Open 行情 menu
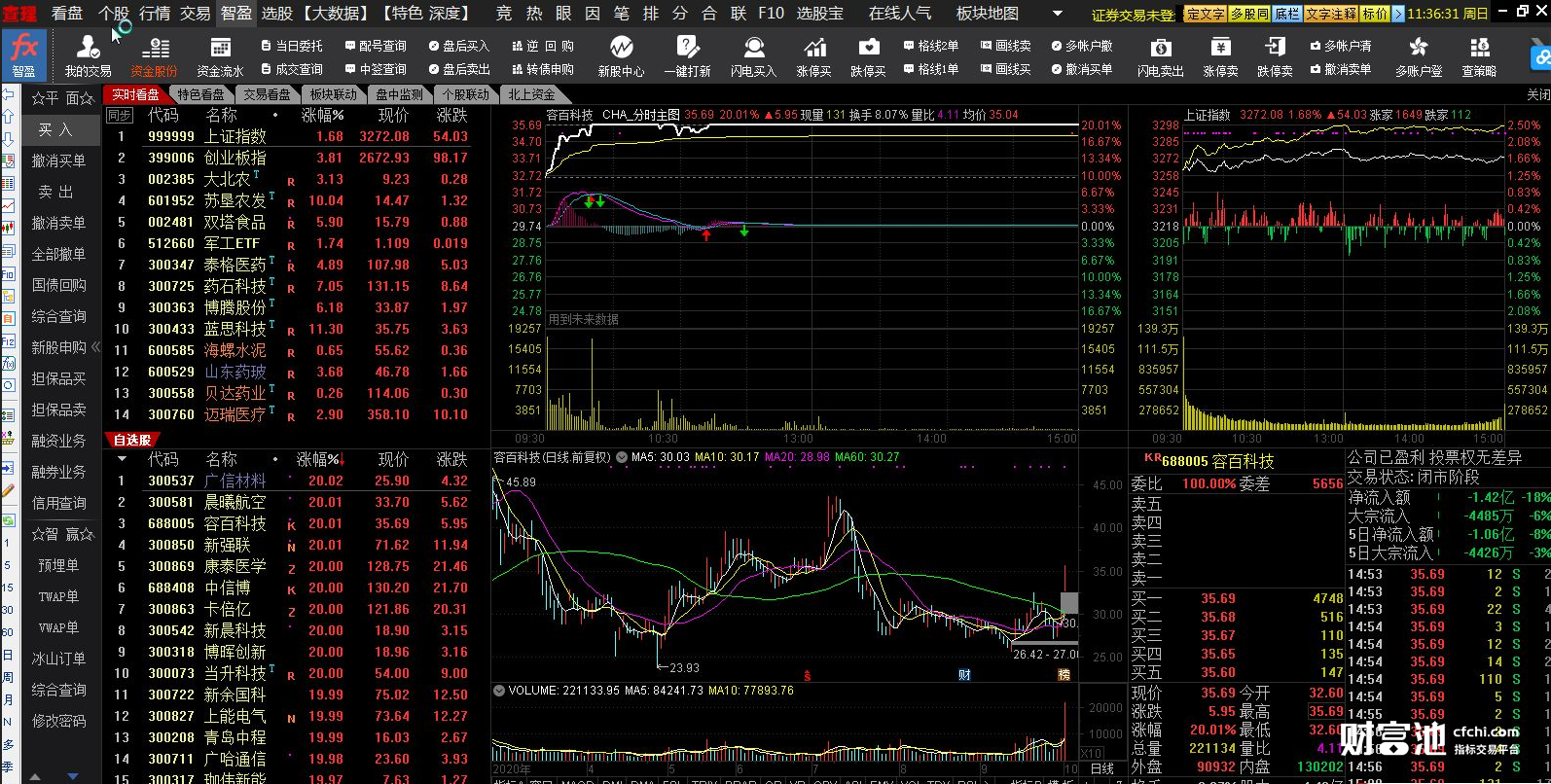The width and height of the screenshot is (1551, 784). (155, 13)
